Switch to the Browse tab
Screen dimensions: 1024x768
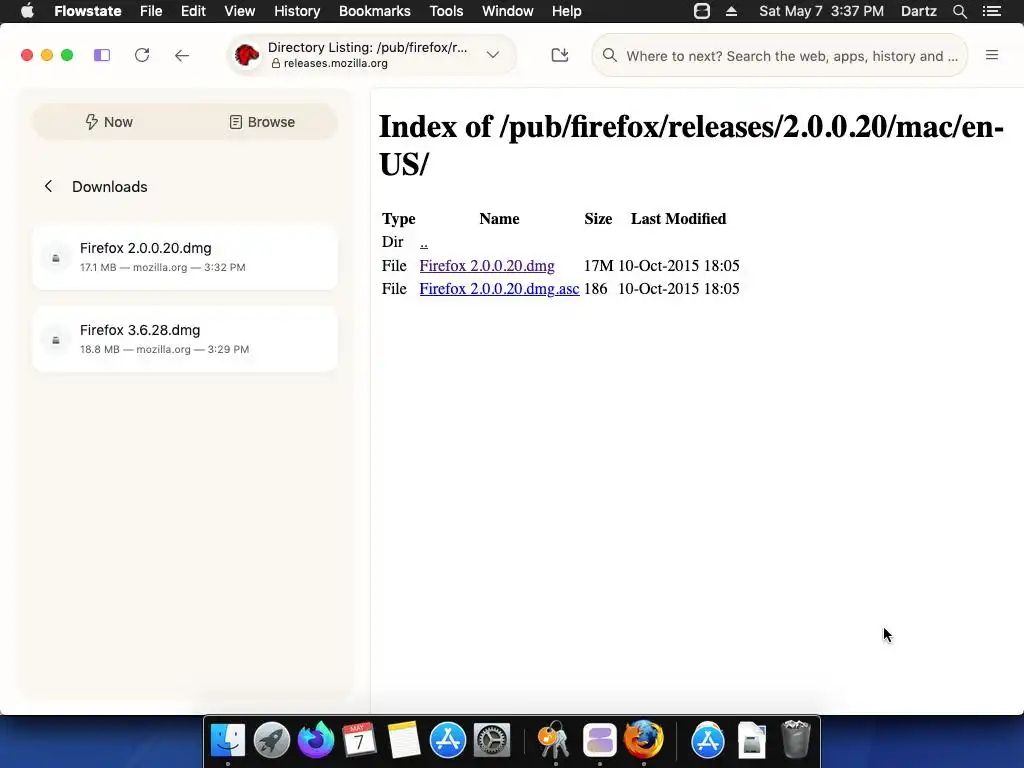(x=262, y=122)
